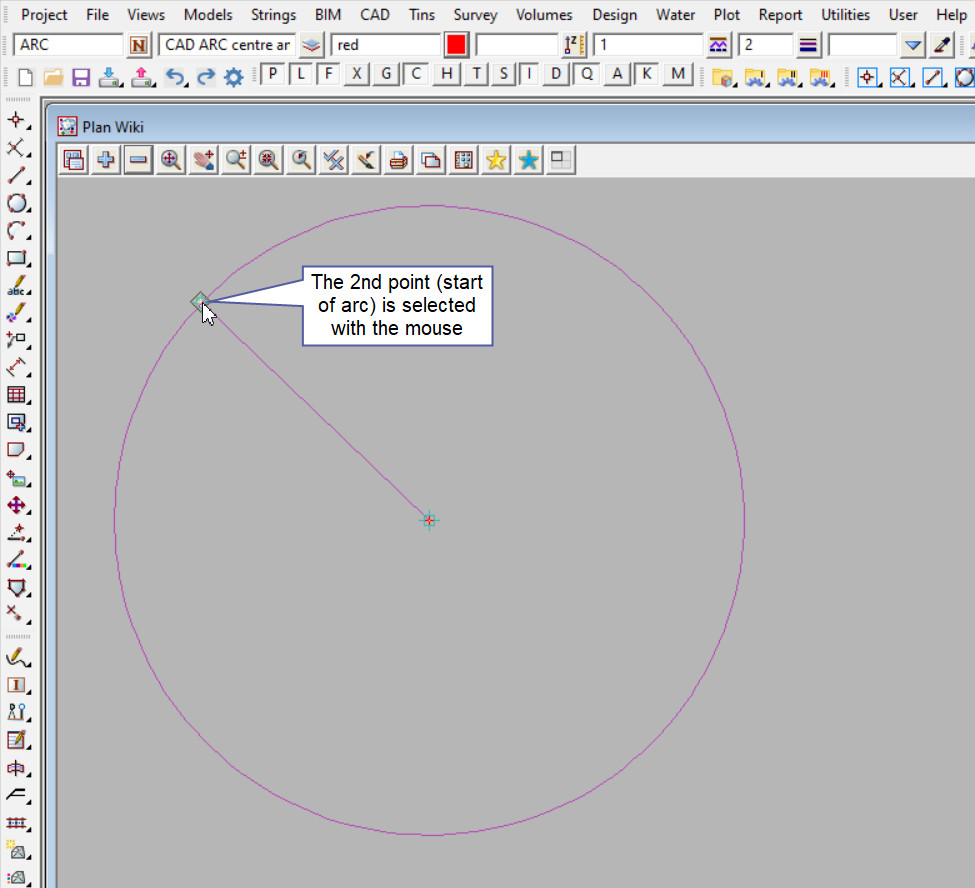The image size is (975, 888).
Task: Click the plus button in Plan Wiki toolbar
Action: (105, 160)
